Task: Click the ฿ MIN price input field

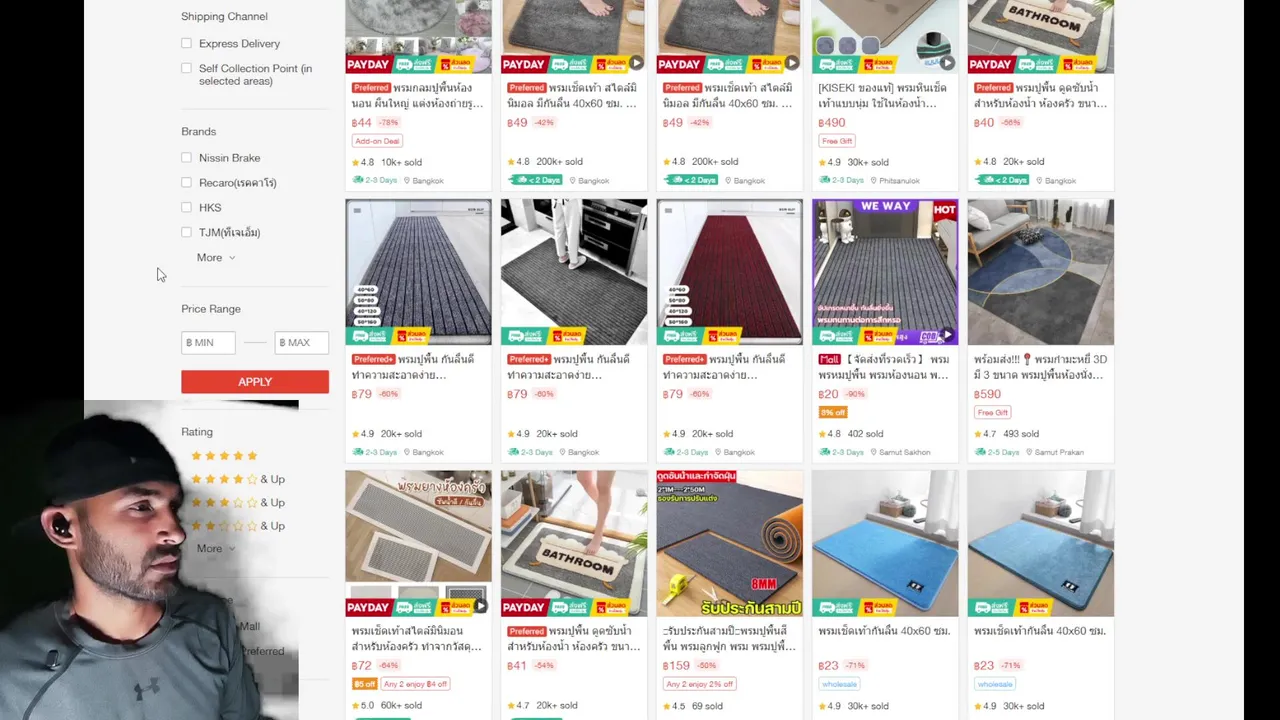Action: pyautogui.click(x=208, y=342)
